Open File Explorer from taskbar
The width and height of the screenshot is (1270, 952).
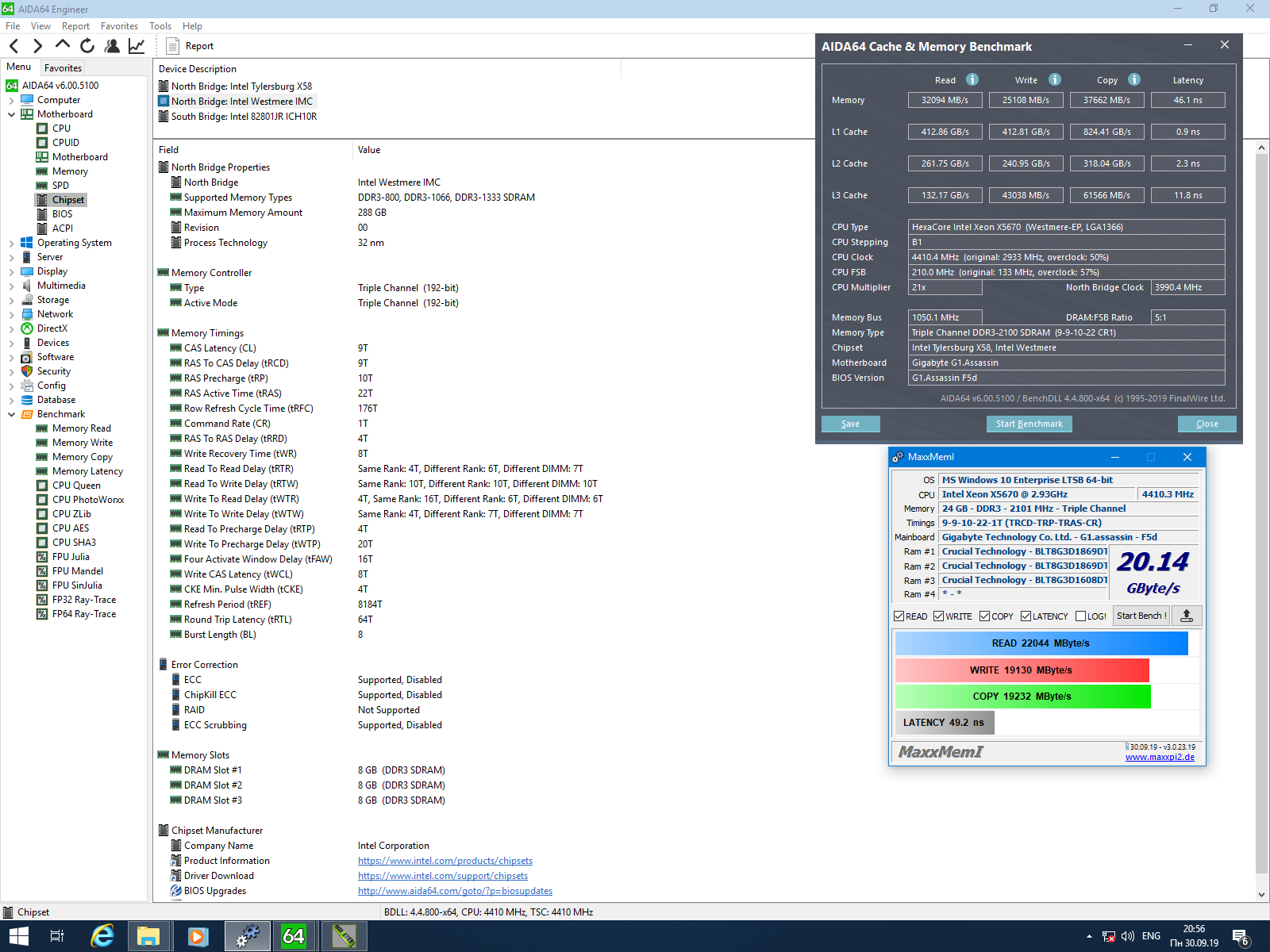point(148,936)
